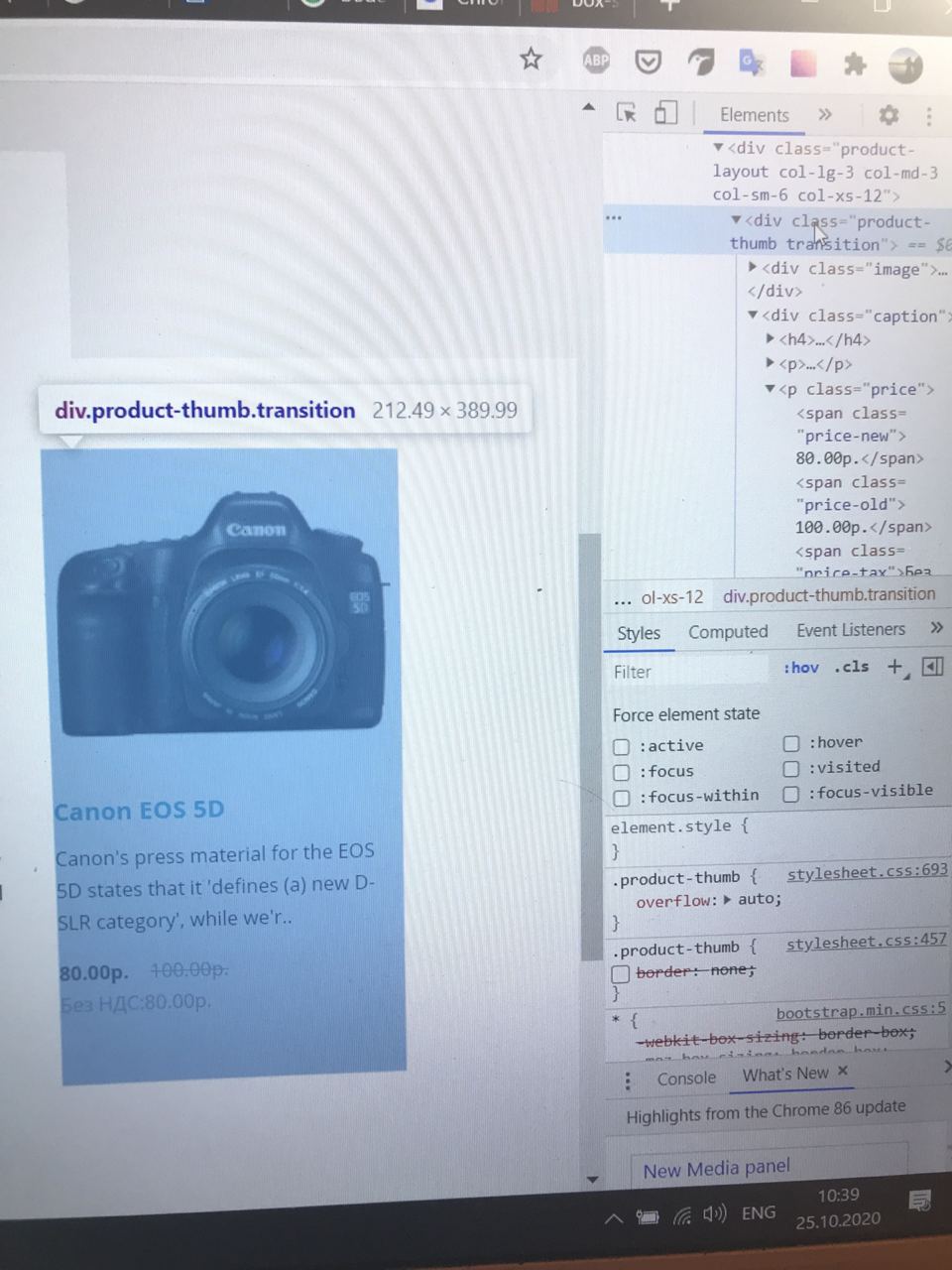Click the page scrollbar down arrow
This screenshot has width=952, height=1270.
[x=592, y=1180]
